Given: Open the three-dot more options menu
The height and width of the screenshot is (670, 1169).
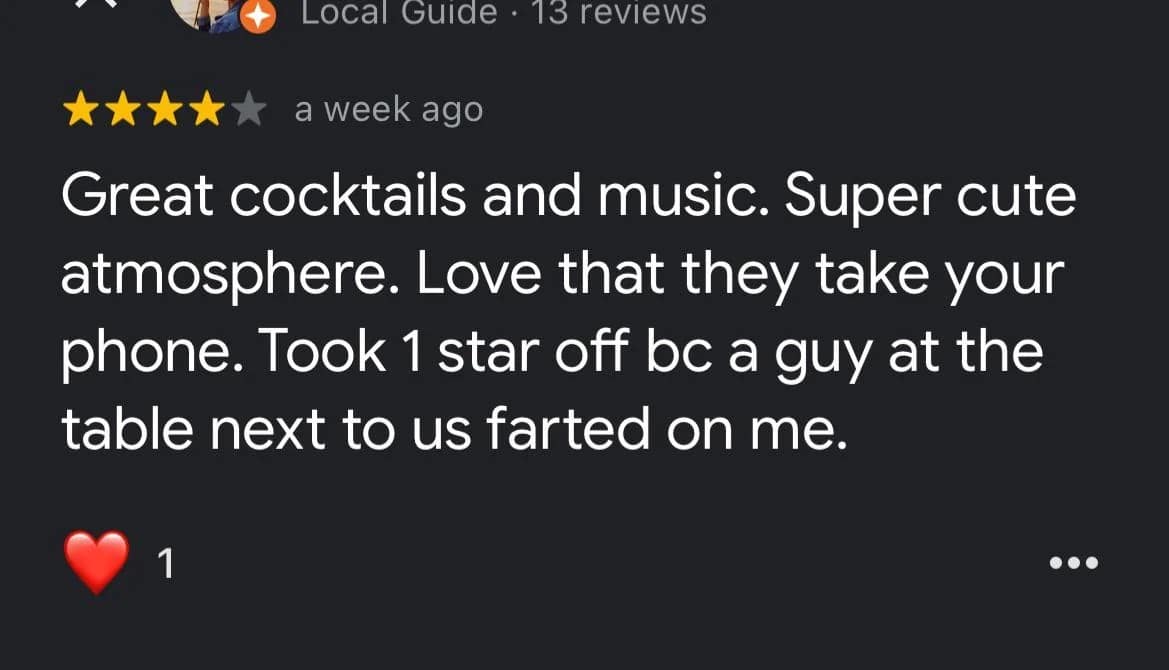Looking at the screenshot, I should [1074, 563].
